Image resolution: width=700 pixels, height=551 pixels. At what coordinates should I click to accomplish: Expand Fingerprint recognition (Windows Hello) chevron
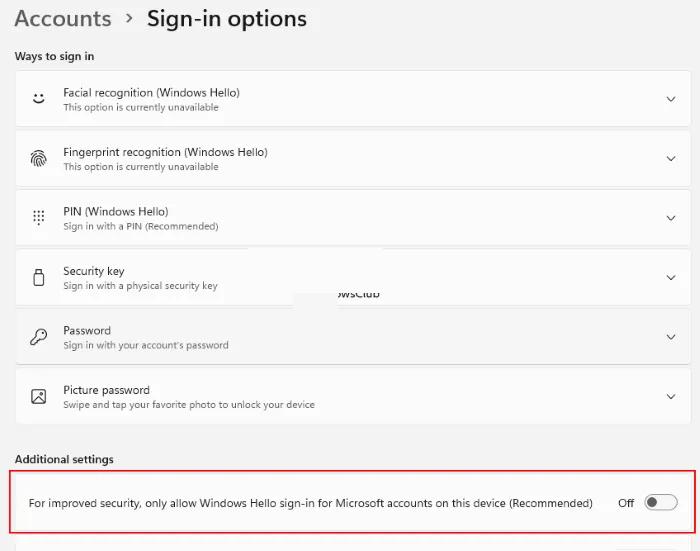(671, 159)
